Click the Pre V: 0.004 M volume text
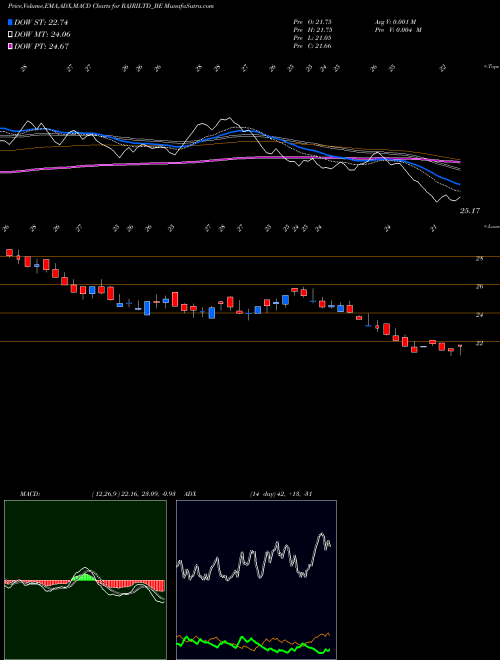Screen dimensions: 500x660 398,30
